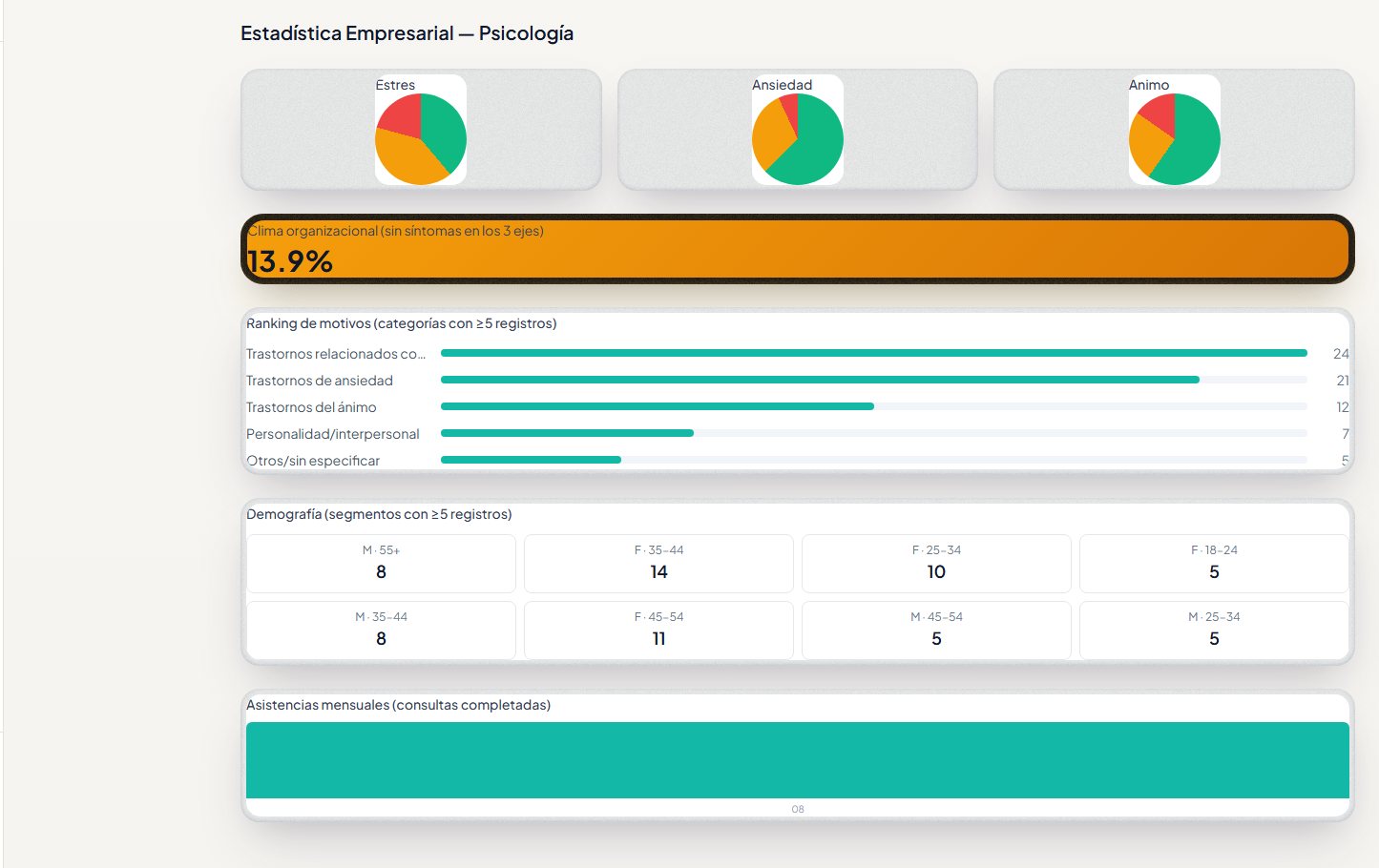The width and height of the screenshot is (1379, 868).
Task: Click the 'Trastornos de ansiedad' row label
Action: click(320, 381)
